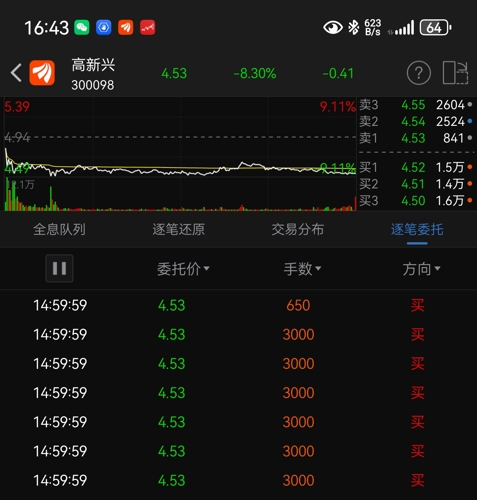Switch to 交易分布 tab

point(298,230)
